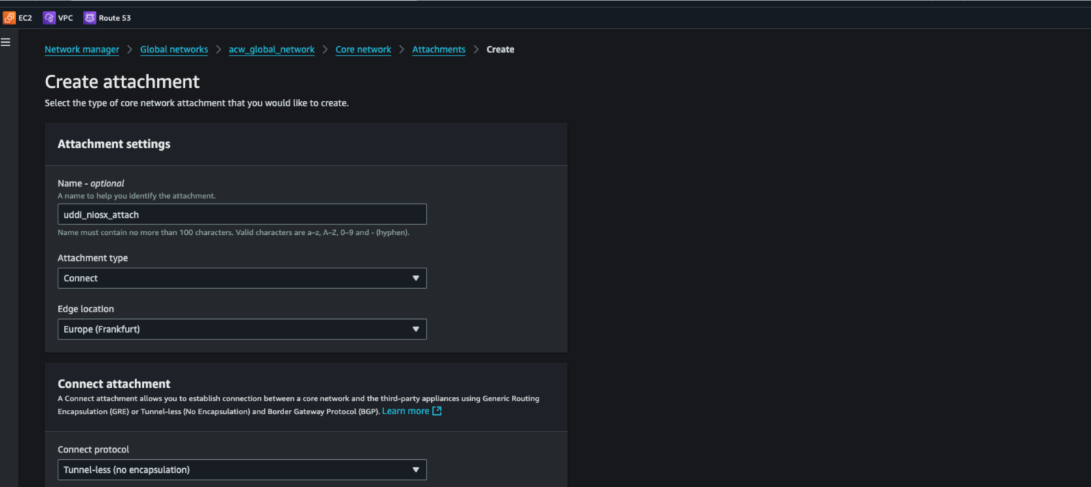1091x487 pixels.
Task: Go to Network manager breadcrumb
Action: click(82, 49)
